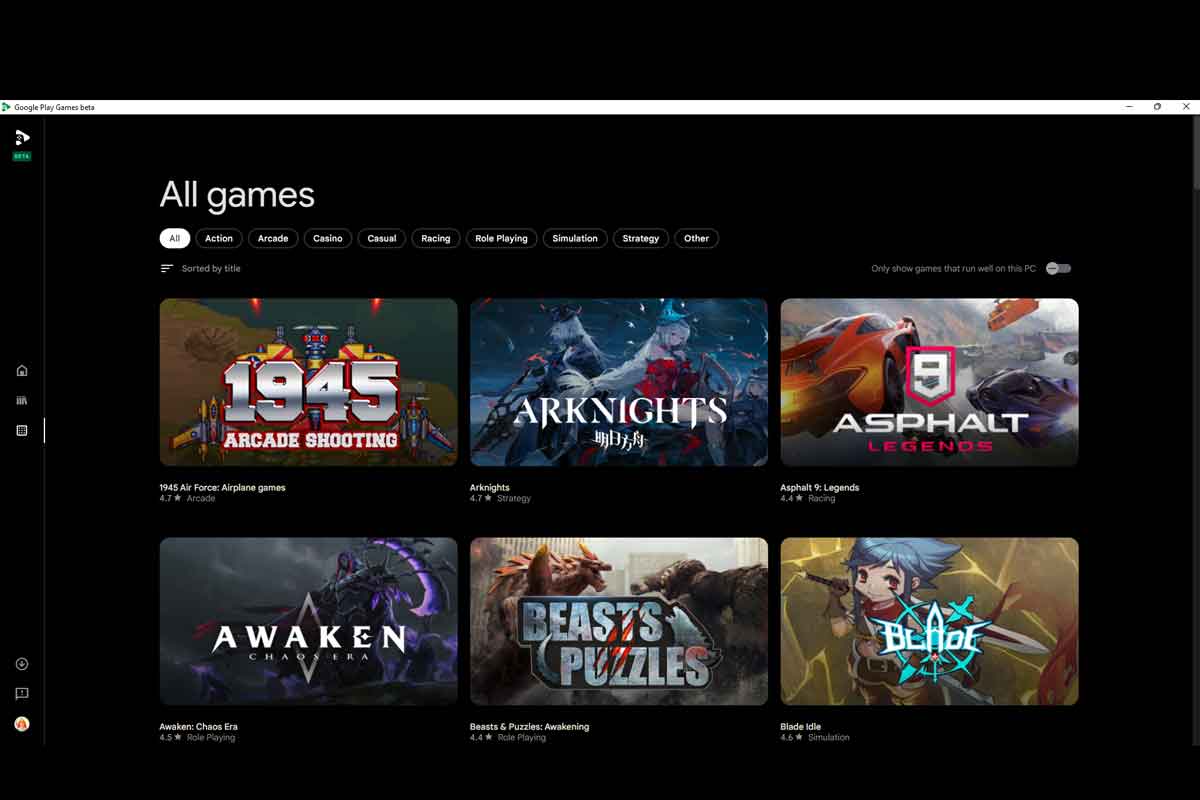Open the Library section in the sidebar

point(21,399)
